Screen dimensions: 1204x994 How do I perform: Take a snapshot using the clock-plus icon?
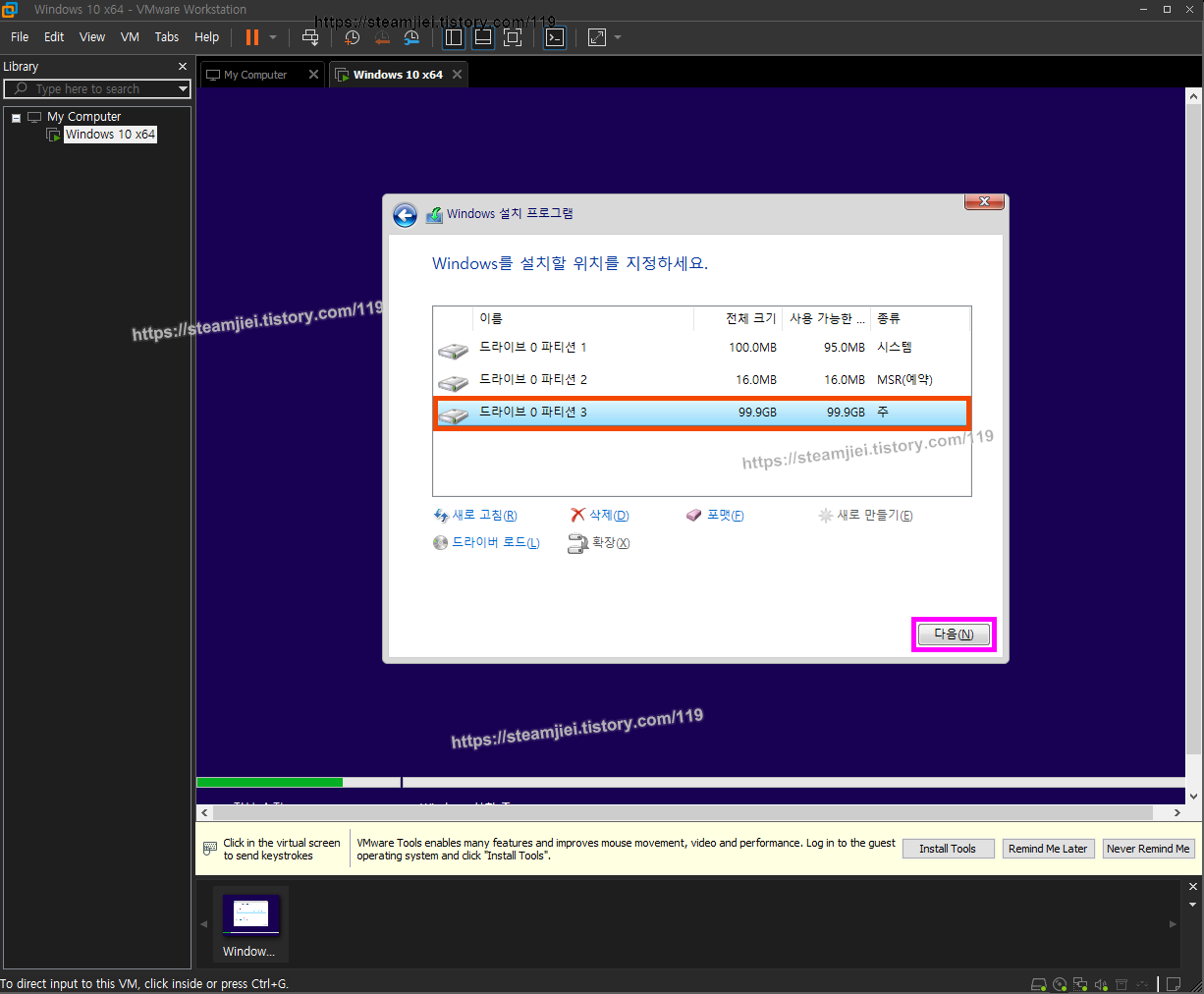click(x=352, y=37)
